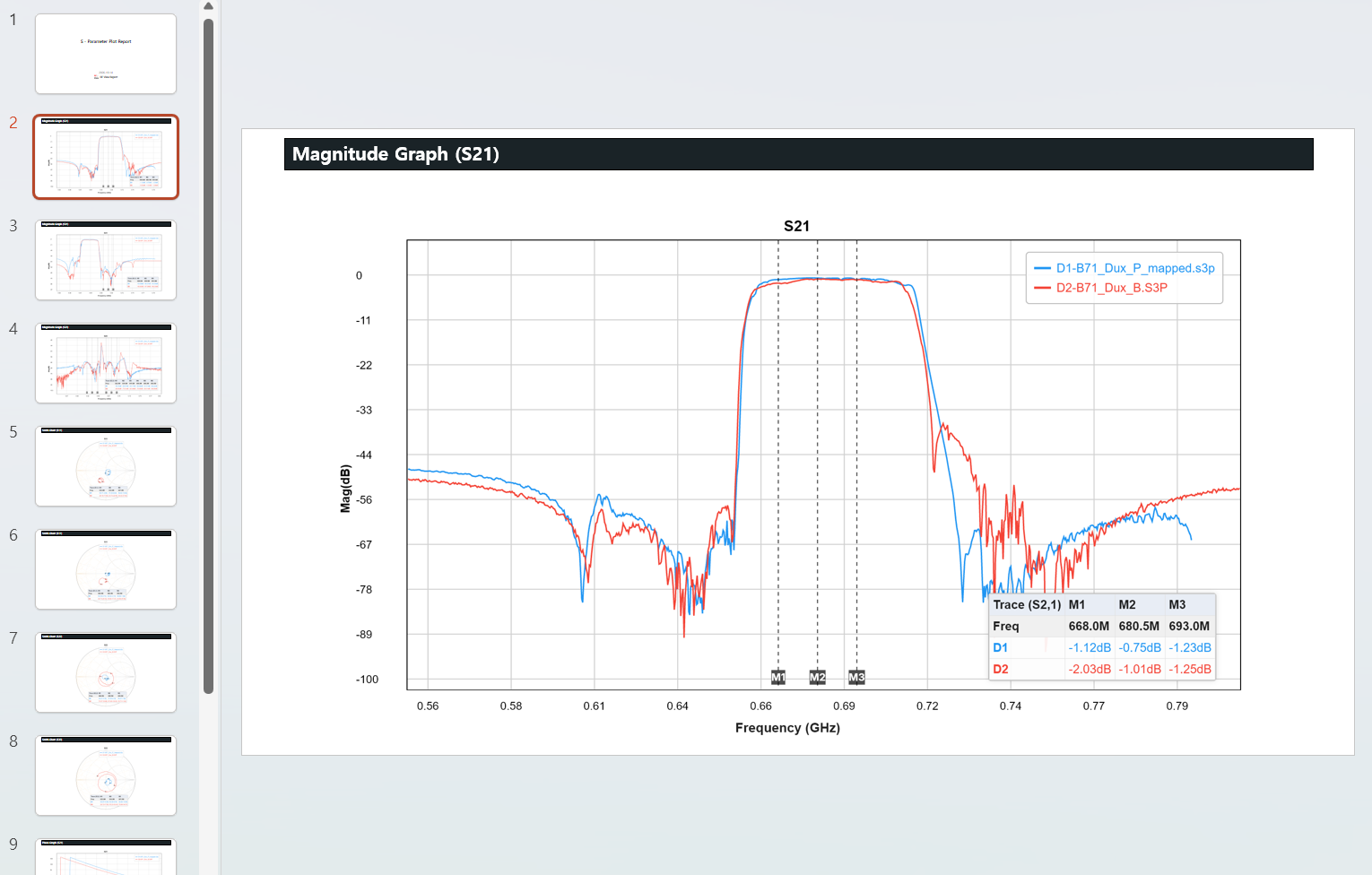Click the M1 marker label on the graph
Screen dimensions: 1372x875
(778, 678)
